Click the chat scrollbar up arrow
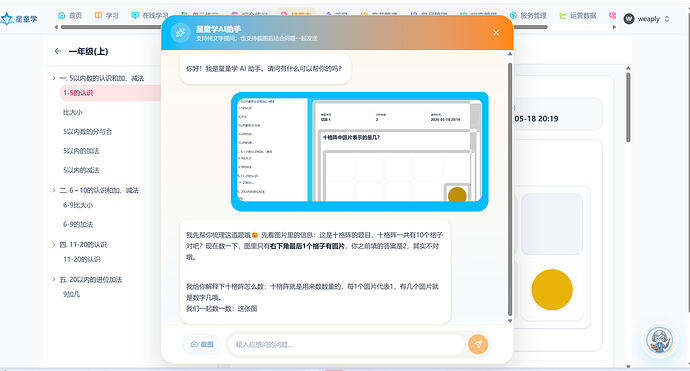Screen dimensions: 690x371 coord(510,54)
